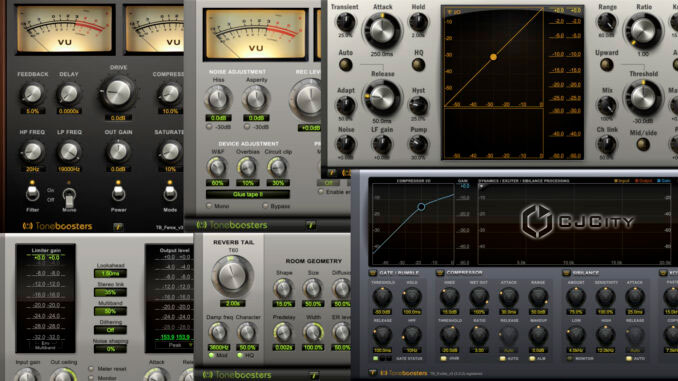Open the T menu icon below compressor plugin
The image size is (678, 381).
[x=332, y=173]
